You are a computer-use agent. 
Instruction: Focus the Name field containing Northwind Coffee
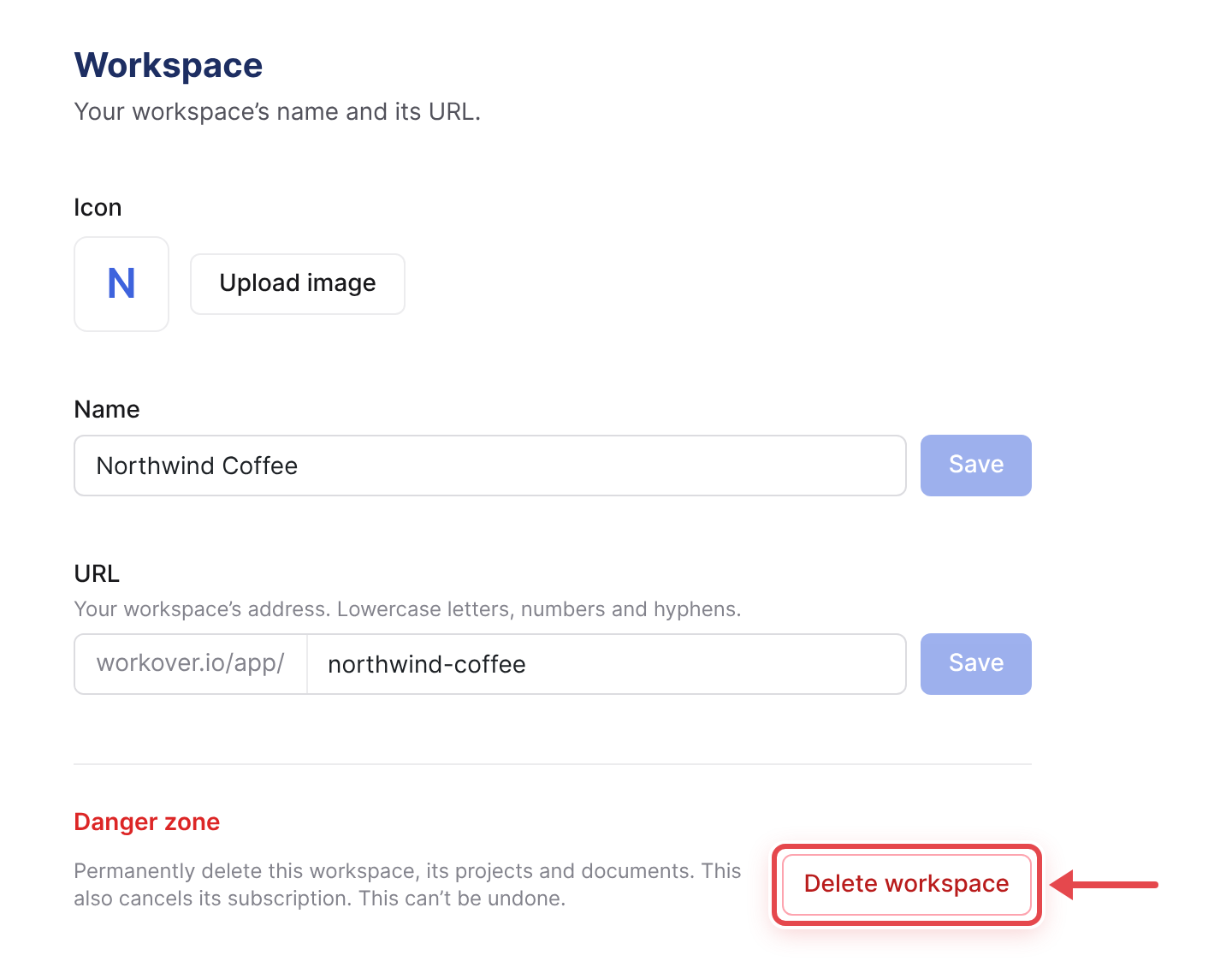tap(490, 466)
